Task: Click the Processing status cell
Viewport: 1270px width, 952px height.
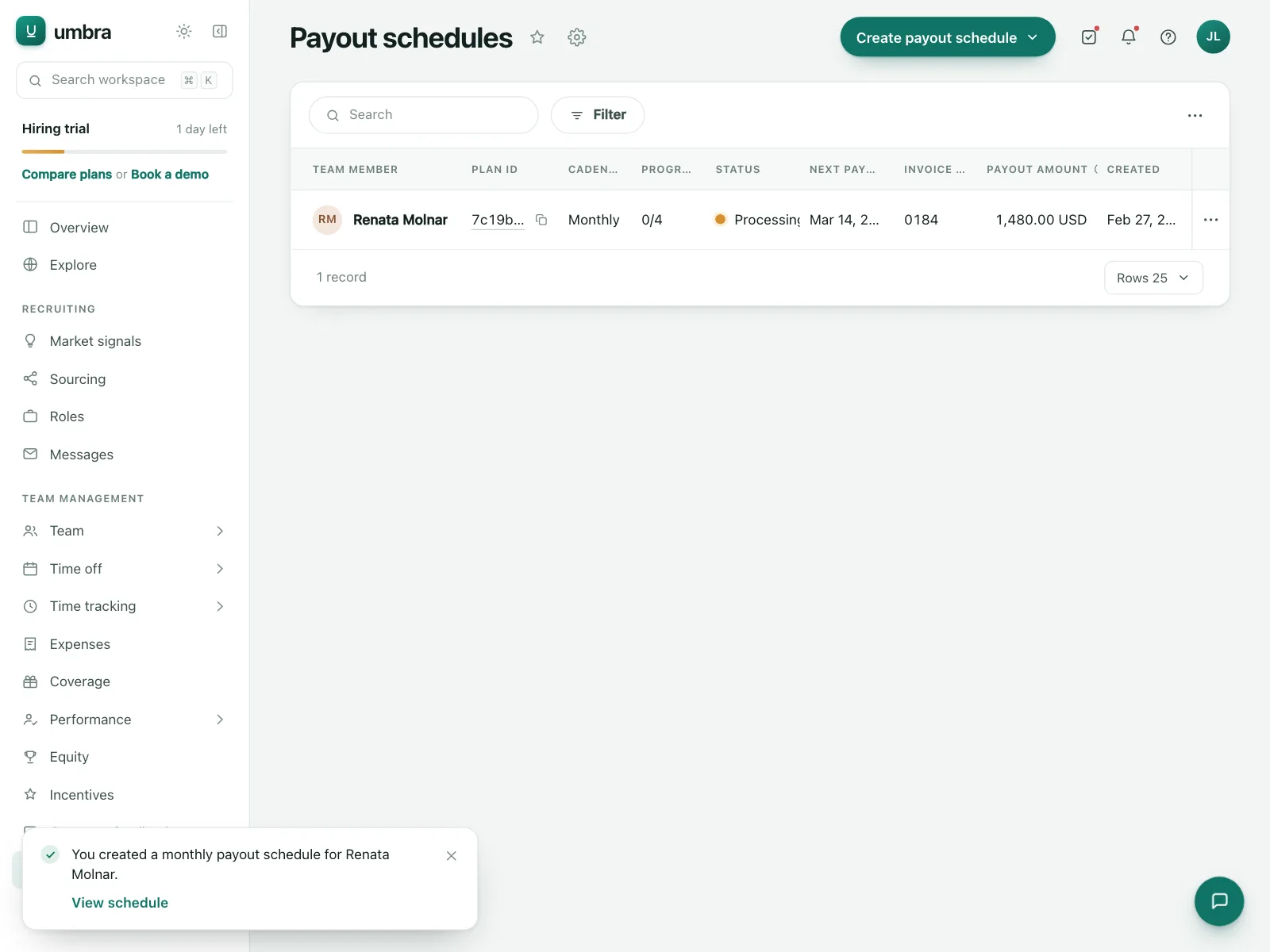Action: tap(756, 220)
